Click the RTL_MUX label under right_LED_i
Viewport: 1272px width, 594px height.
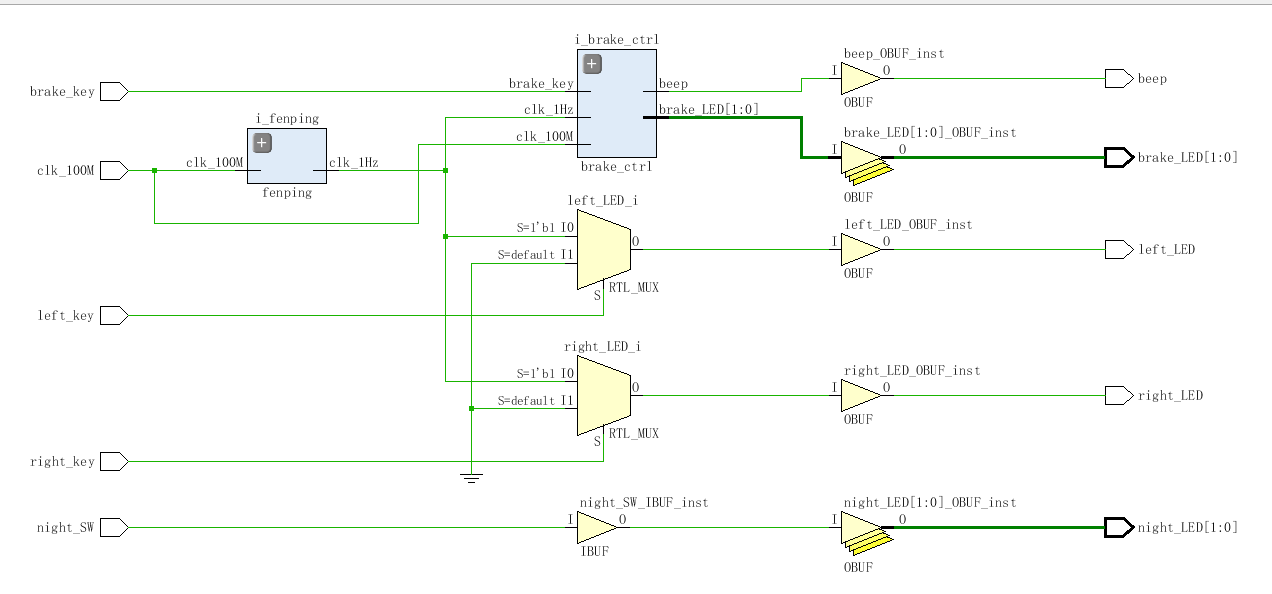(x=634, y=433)
